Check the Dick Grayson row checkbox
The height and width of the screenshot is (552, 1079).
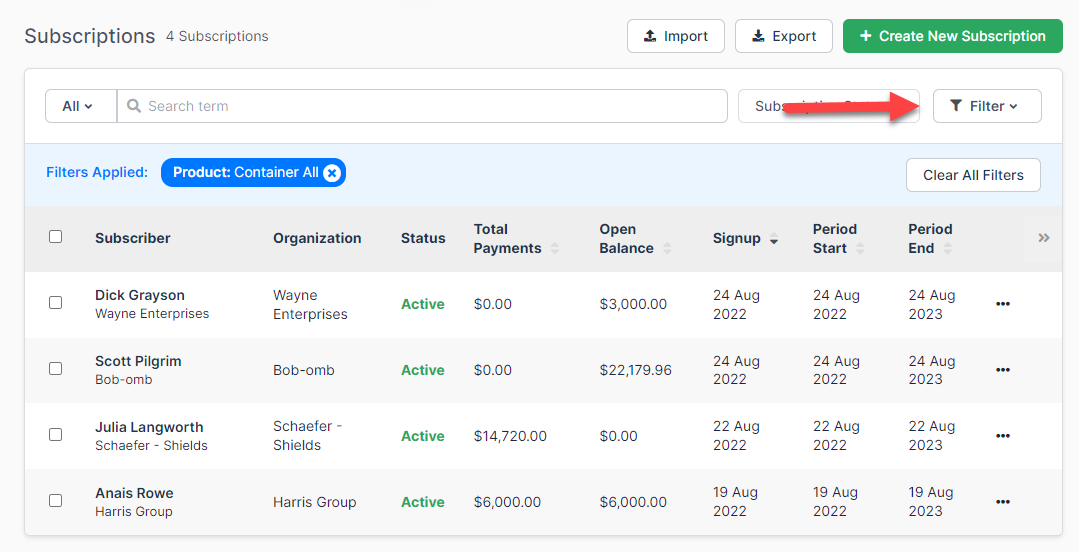pos(56,302)
